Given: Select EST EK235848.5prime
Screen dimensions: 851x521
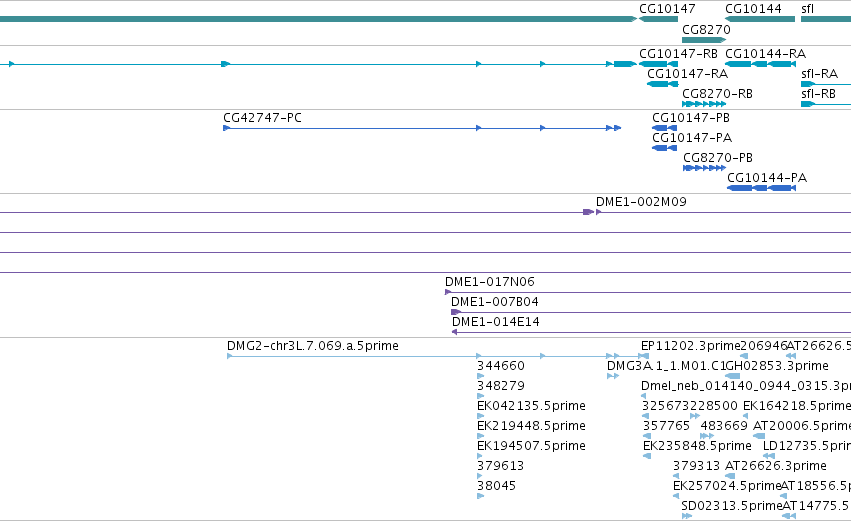Looking at the screenshot, I should point(697,446).
